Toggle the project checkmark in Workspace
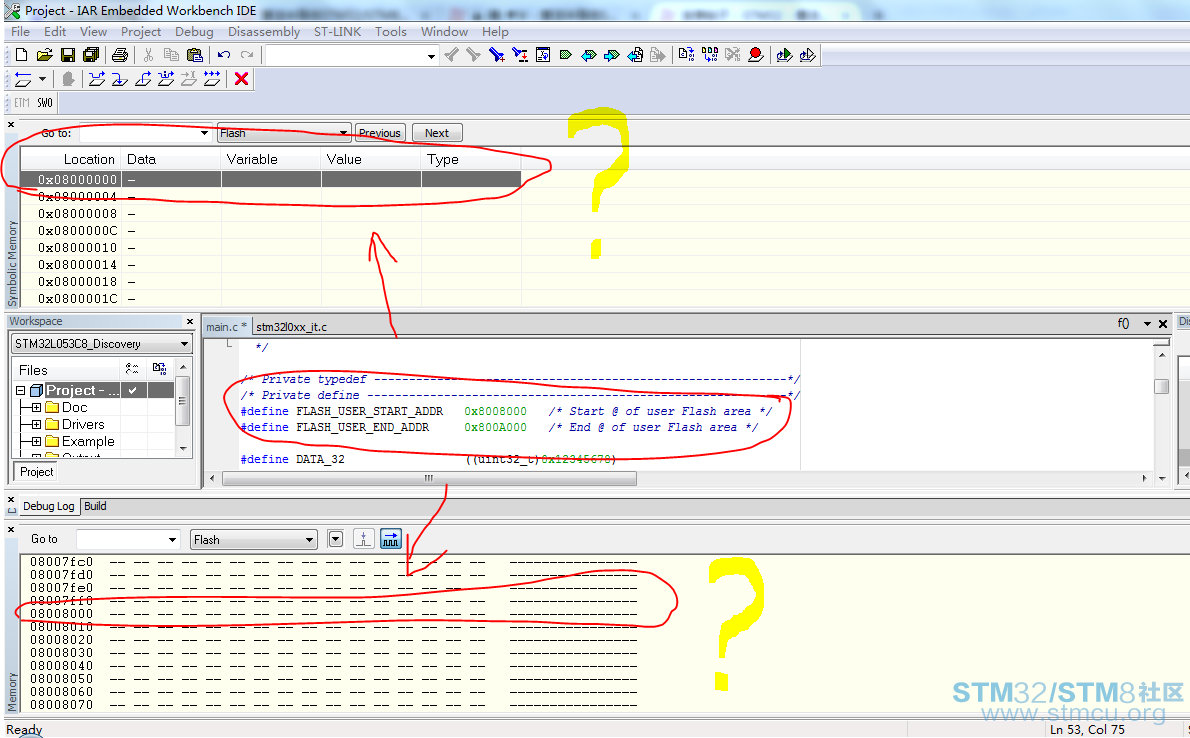This screenshot has width=1190, height=738. point(133,390)
